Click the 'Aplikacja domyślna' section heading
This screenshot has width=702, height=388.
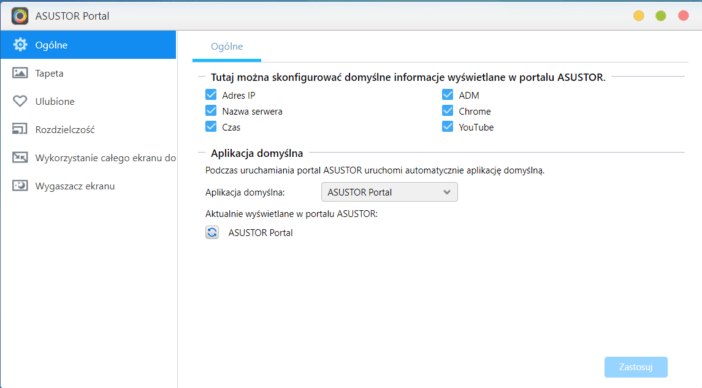tap(257, 153)
